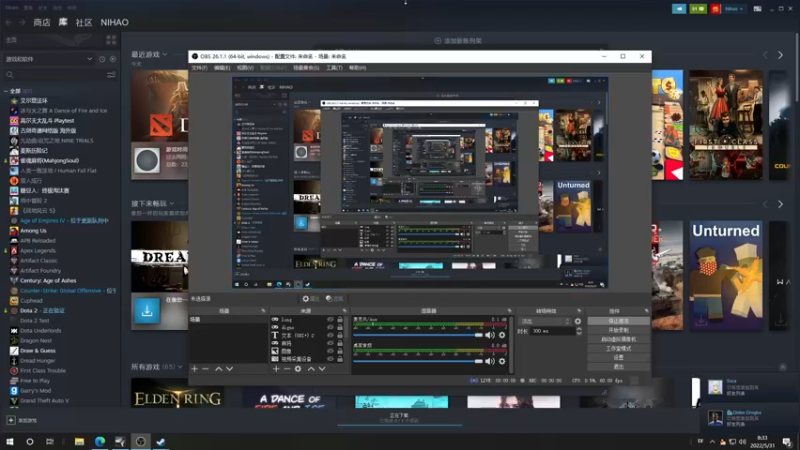Open OBS 设置 settings button

(618, 358)
